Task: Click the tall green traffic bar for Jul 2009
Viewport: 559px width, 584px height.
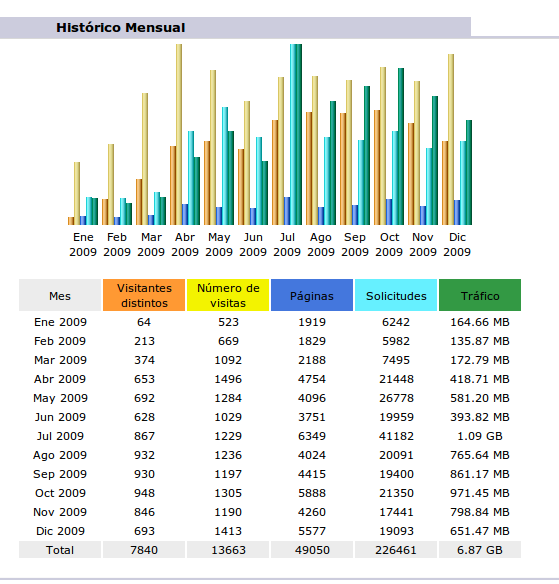Action: [x=299, y=134]
